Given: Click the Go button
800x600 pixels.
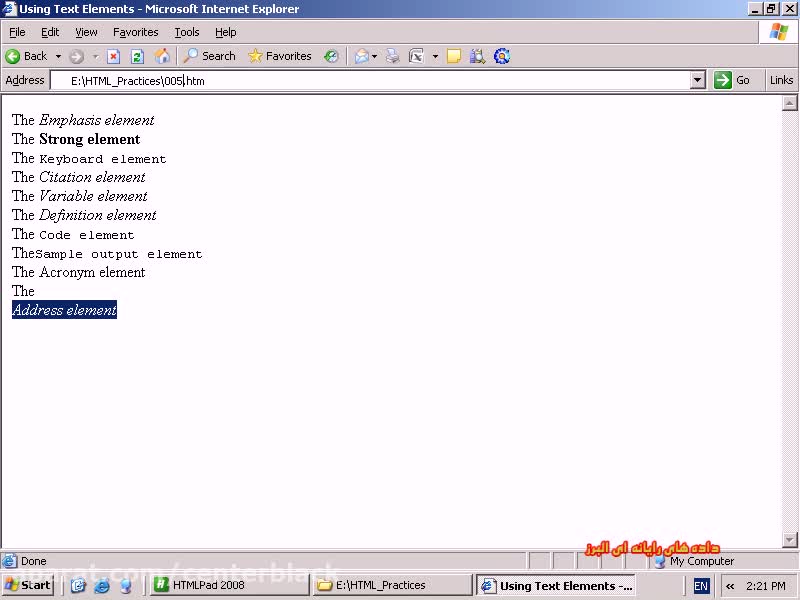Looking at the screenshot, I should tap(733, 80).
